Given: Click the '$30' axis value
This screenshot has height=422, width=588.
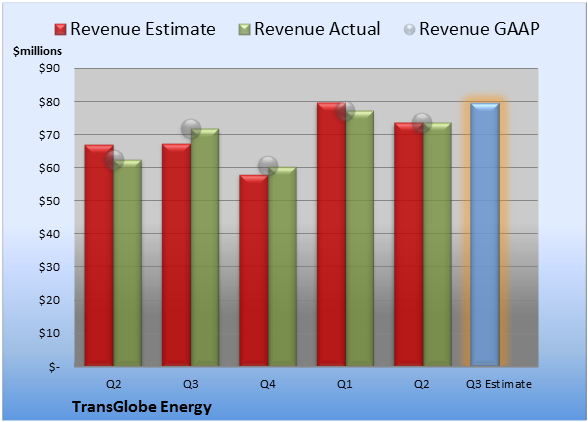Looking at the screenshot, I should pos(50,267).
